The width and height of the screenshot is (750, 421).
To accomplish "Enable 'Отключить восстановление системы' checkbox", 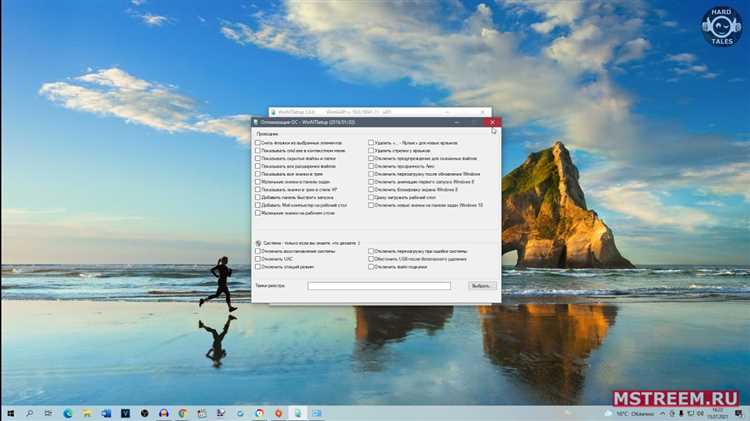I will coord(258,251).
